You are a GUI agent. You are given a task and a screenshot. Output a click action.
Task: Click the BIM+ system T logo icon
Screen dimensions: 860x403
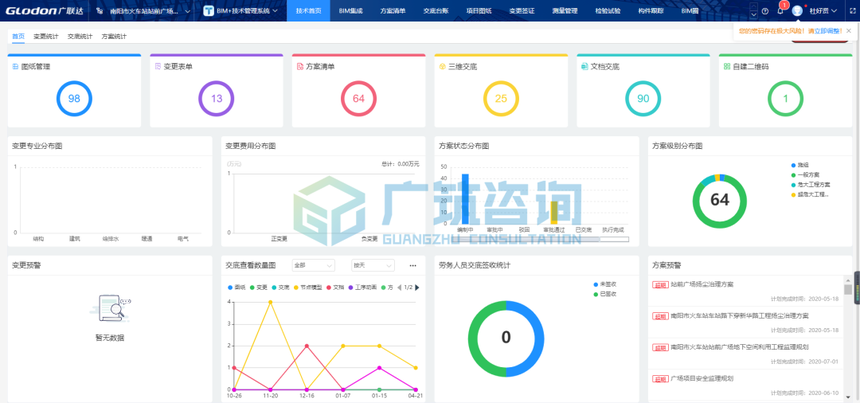click(208, 10)
